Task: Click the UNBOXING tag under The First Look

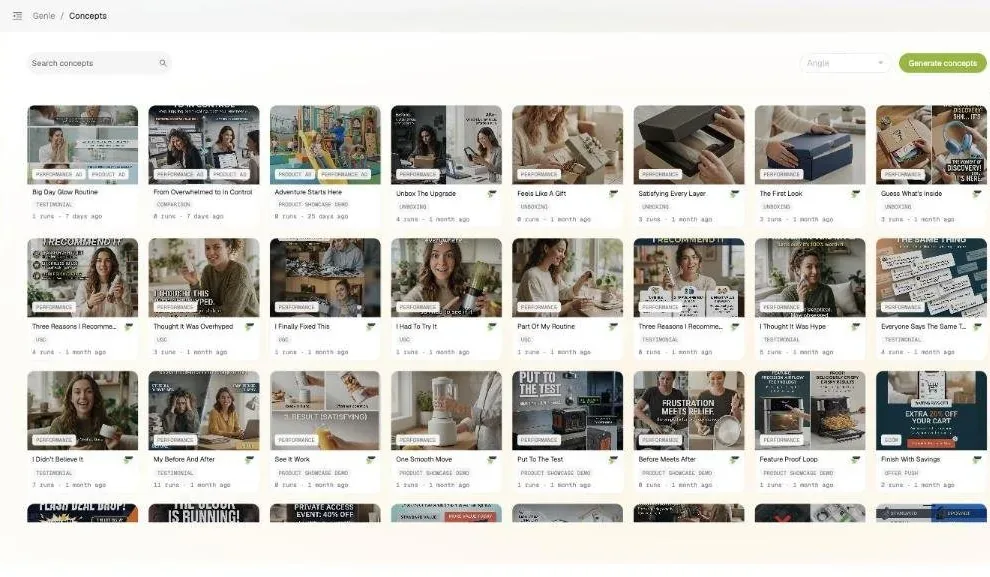Action: click(777, 206)
